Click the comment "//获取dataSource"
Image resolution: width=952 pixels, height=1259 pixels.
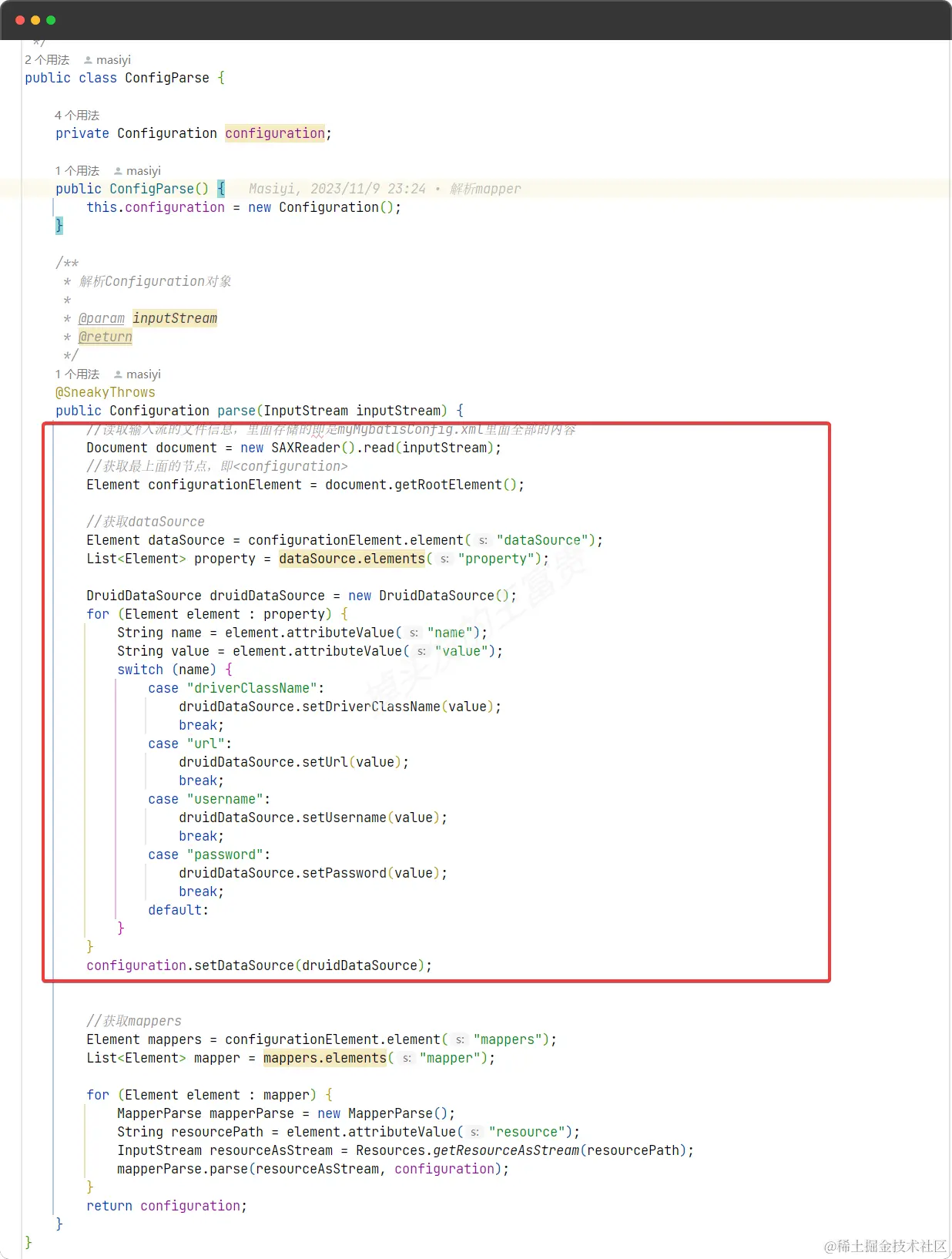(146, 522)
